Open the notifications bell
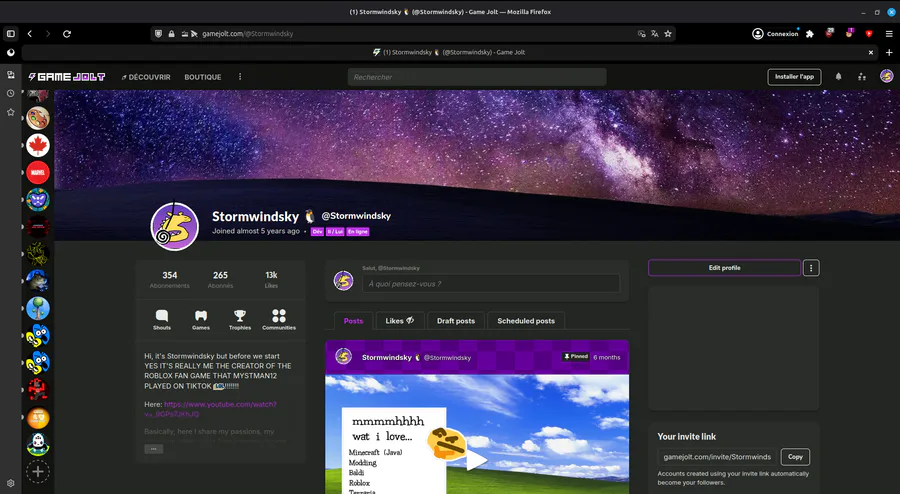 [839, 77]
